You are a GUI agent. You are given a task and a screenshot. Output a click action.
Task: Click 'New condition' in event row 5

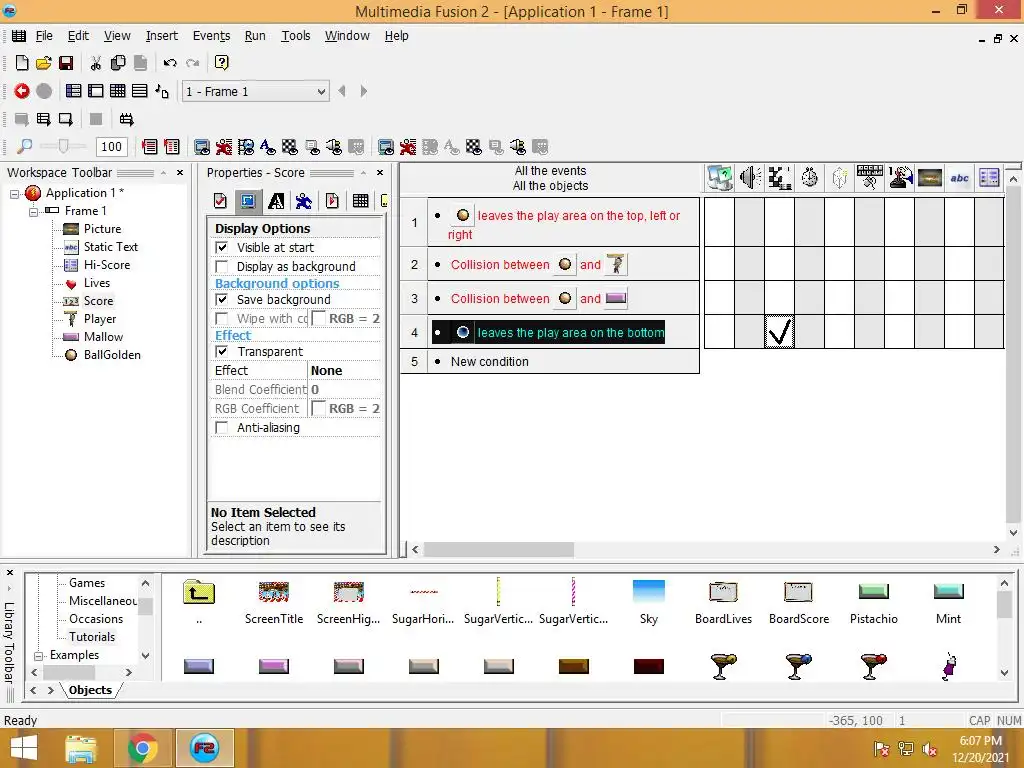pos(489,362)
